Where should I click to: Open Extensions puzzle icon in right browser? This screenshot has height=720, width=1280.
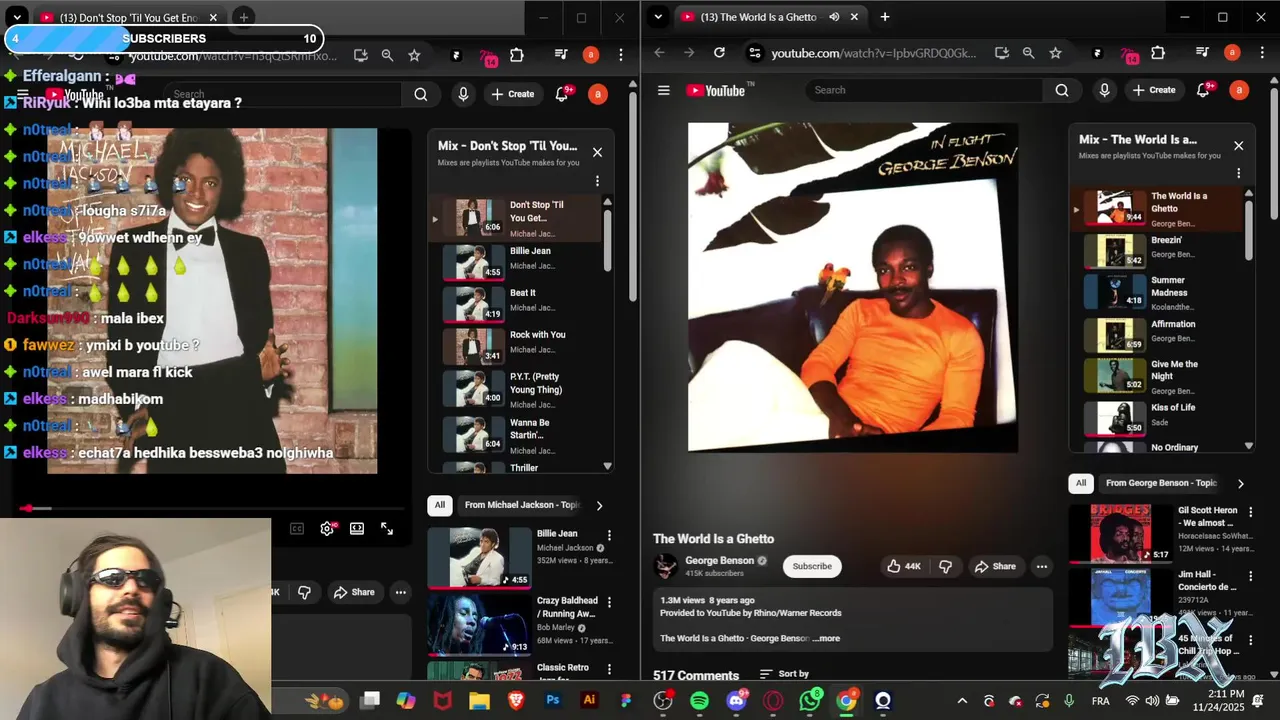click(x=1158, y=53)
